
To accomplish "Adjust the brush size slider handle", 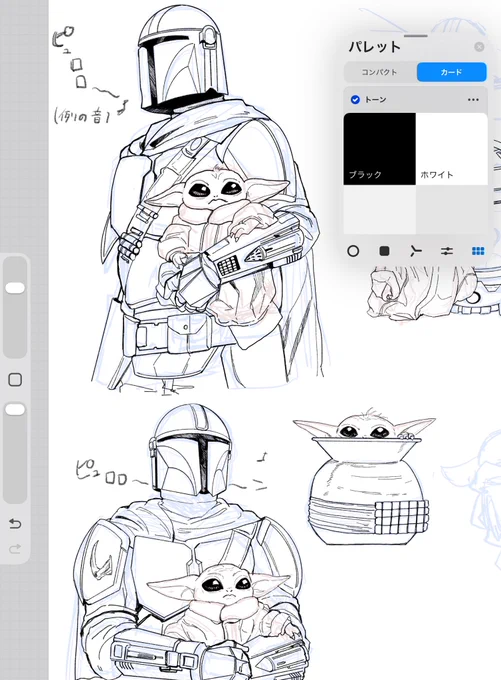I will [x=15, y=288].
